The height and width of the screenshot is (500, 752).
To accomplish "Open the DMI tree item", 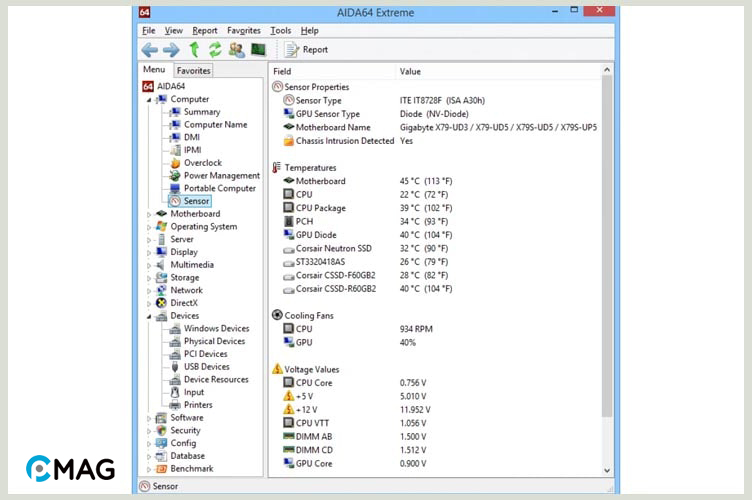I will pos(191,137).
